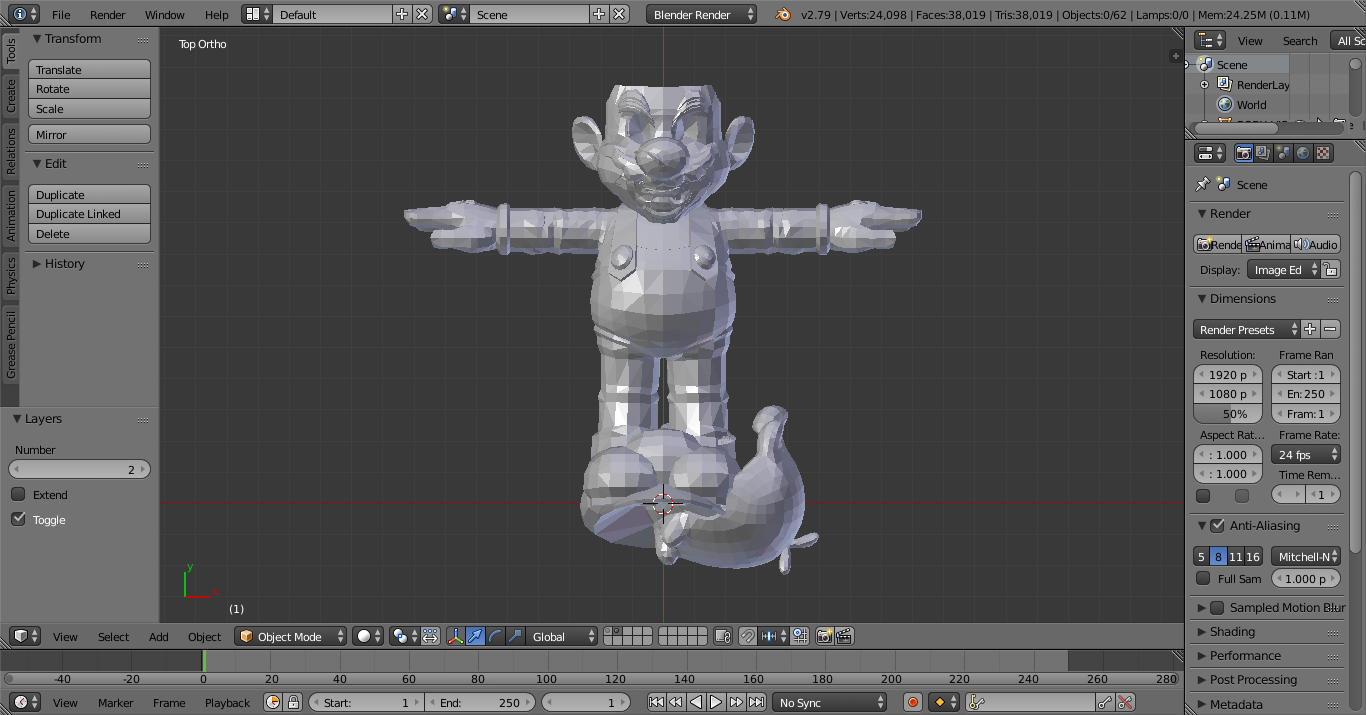Select 5 anti-aliasing samples

point(1201,557)
